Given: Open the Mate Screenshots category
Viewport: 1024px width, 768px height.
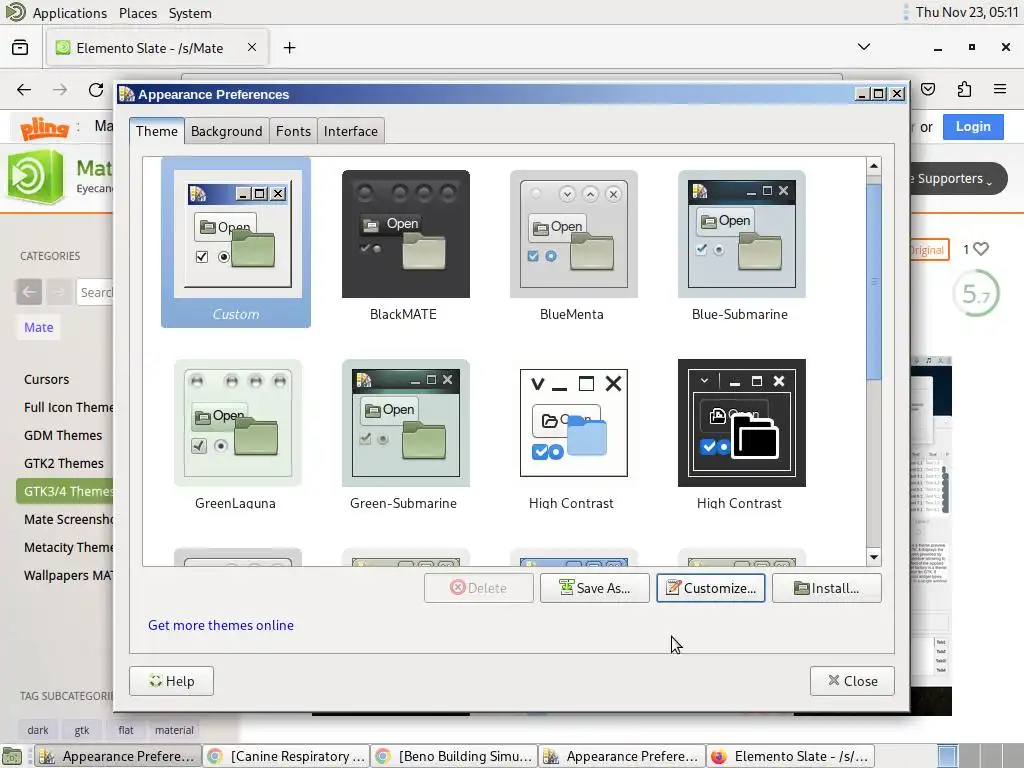Looking at the screenshot, I should point(69,520).
